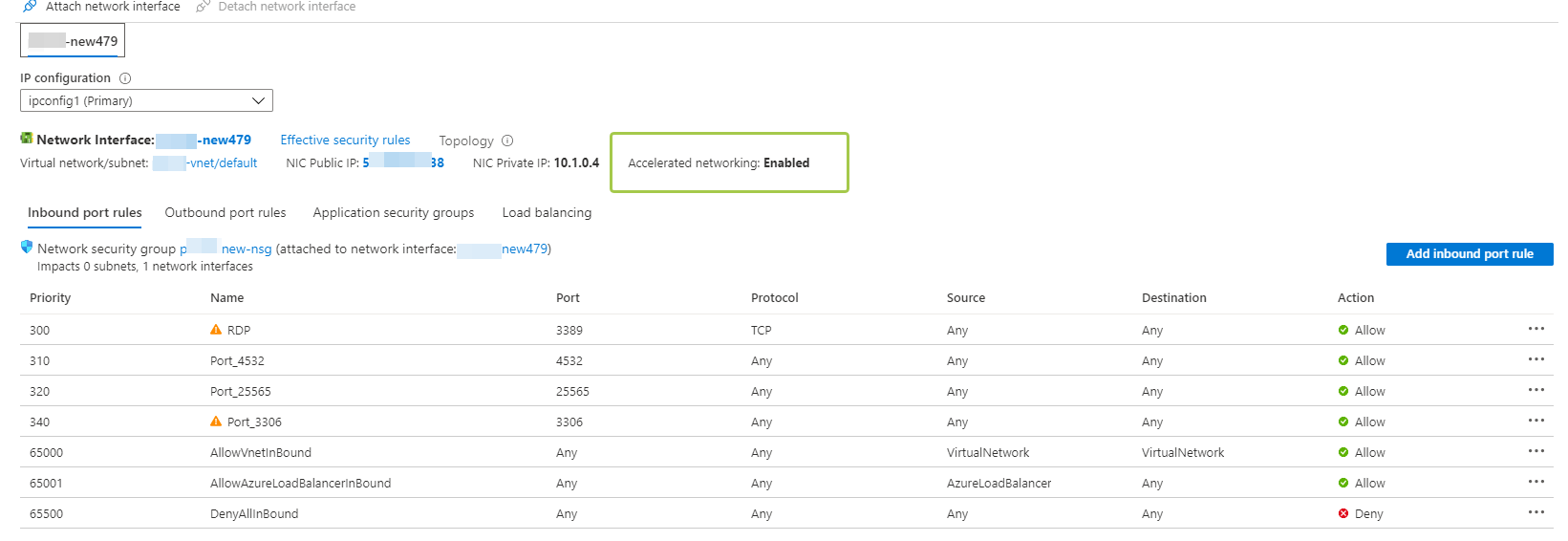This screenshot has height=541, width=1568.
Task: Click the Attach network interface icon
Action: (x=30, y=7)
